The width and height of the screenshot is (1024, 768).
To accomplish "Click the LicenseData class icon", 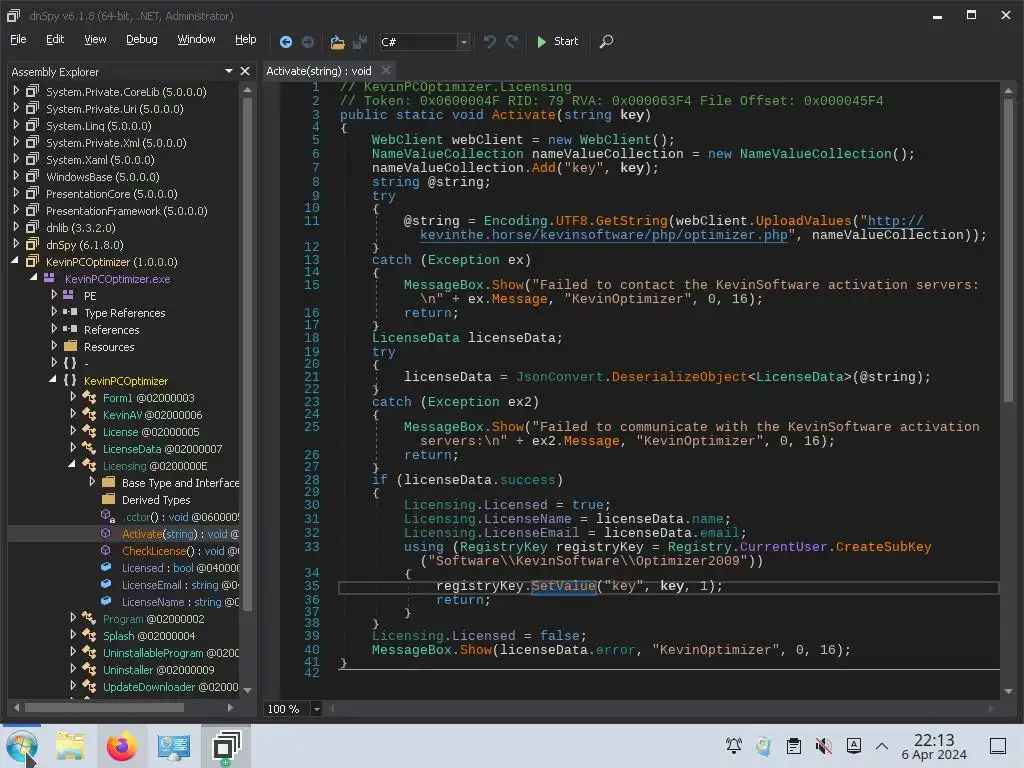I will [x=89, y=448].
